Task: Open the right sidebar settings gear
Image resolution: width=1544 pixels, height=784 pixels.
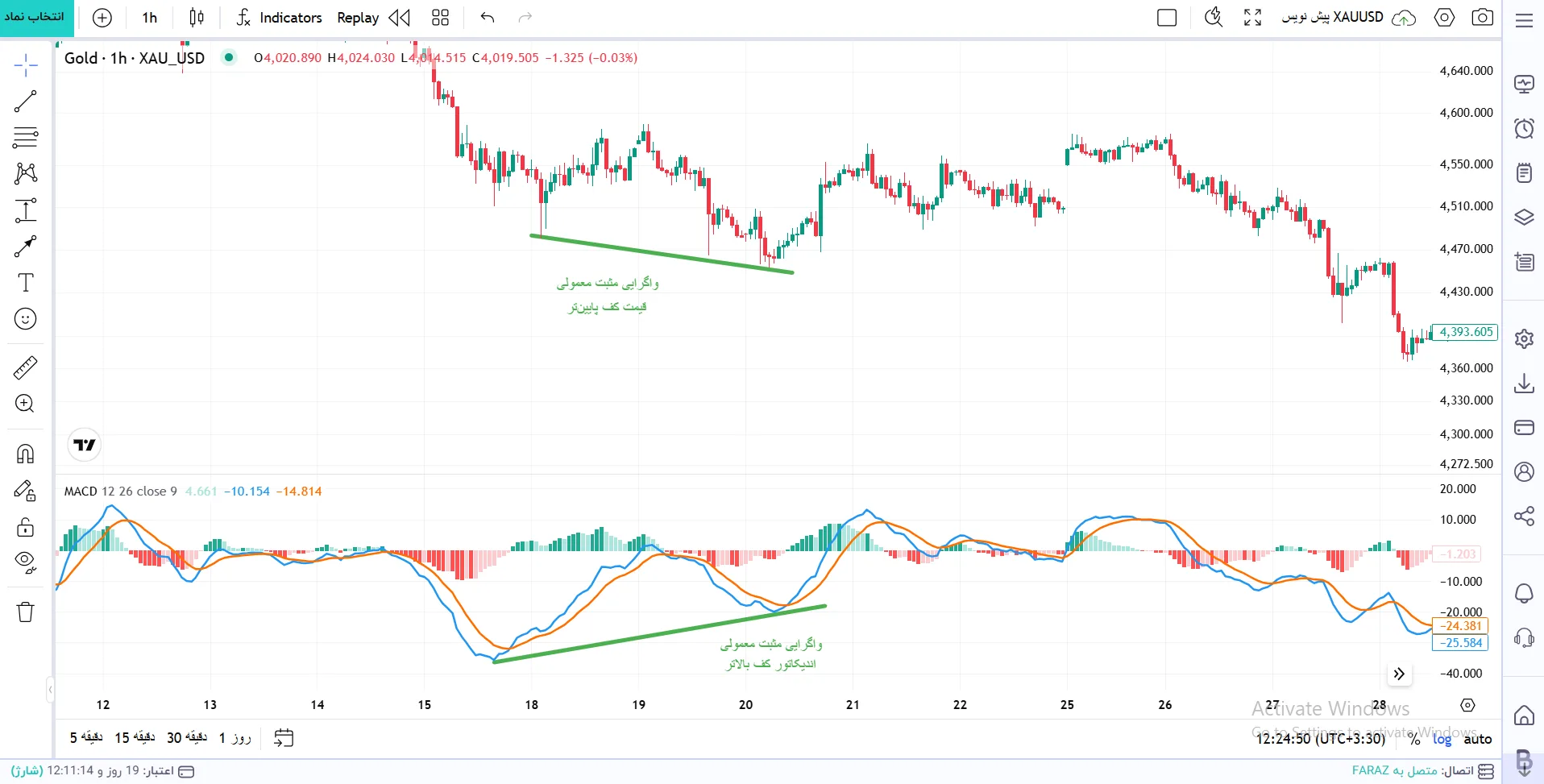Action: 1524,339
